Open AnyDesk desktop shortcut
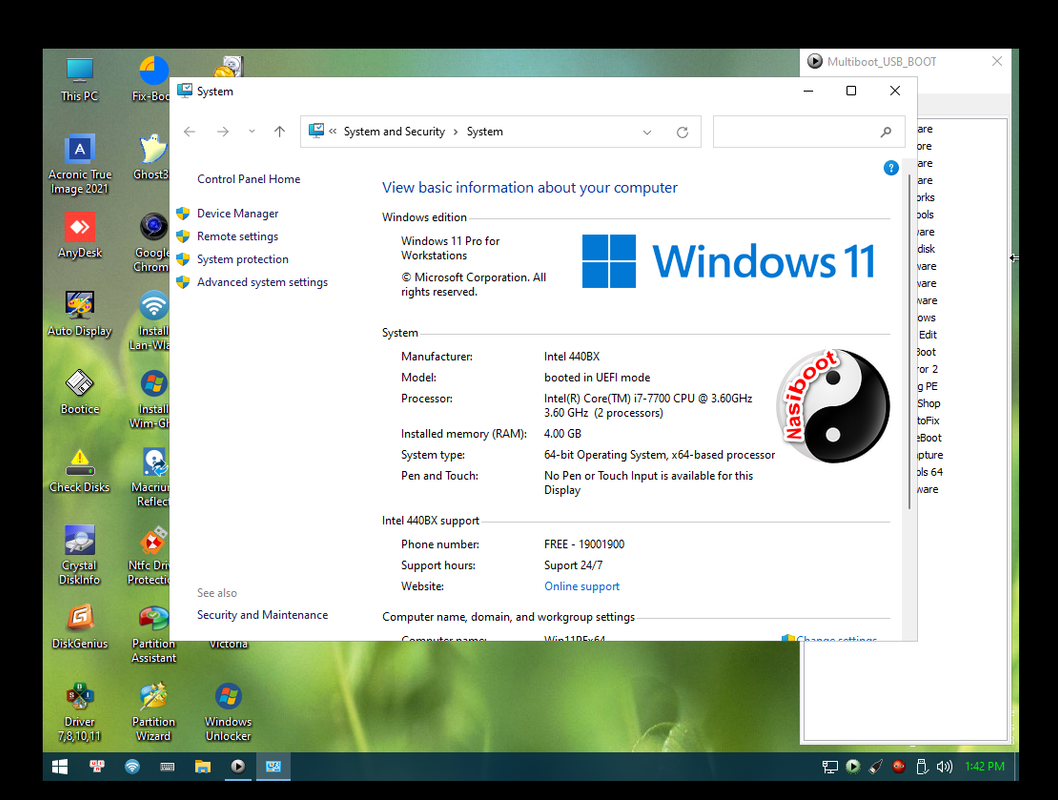 pyautogui.click(x=80, y=235)
